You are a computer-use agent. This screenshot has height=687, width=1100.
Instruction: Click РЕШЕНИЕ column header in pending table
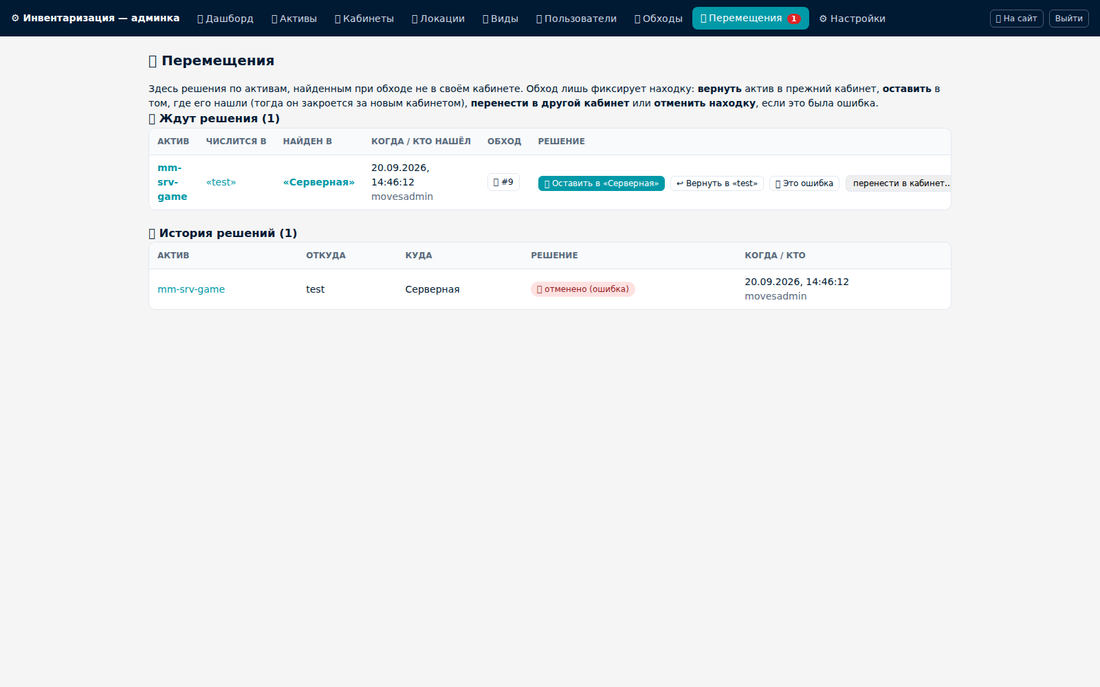(x=561, y=141)
